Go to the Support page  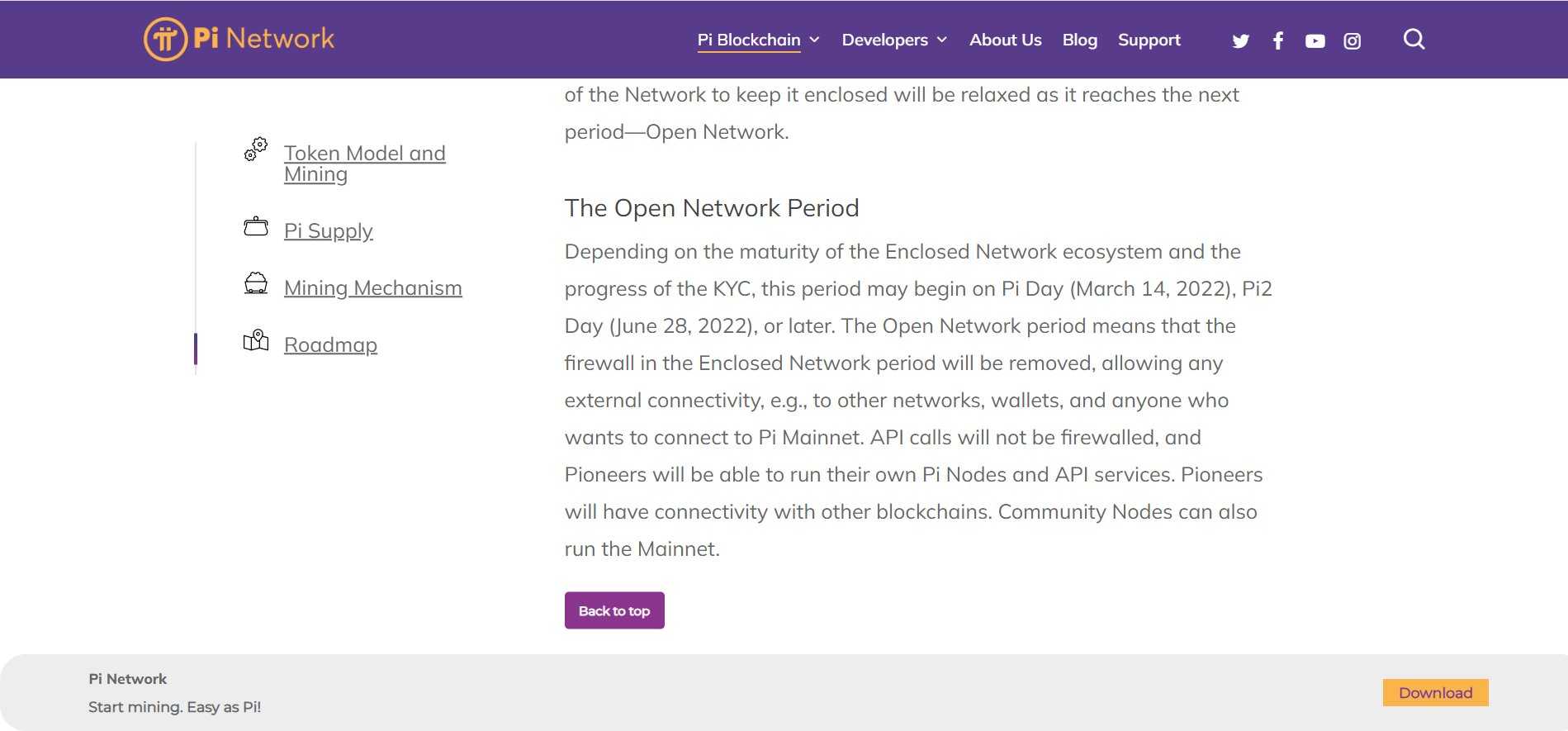click(x=1149, y=40)
